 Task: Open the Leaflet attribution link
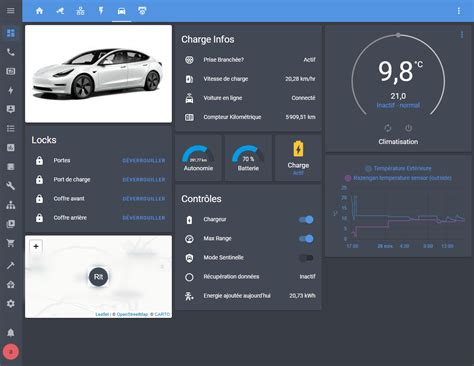click(102, 314)
